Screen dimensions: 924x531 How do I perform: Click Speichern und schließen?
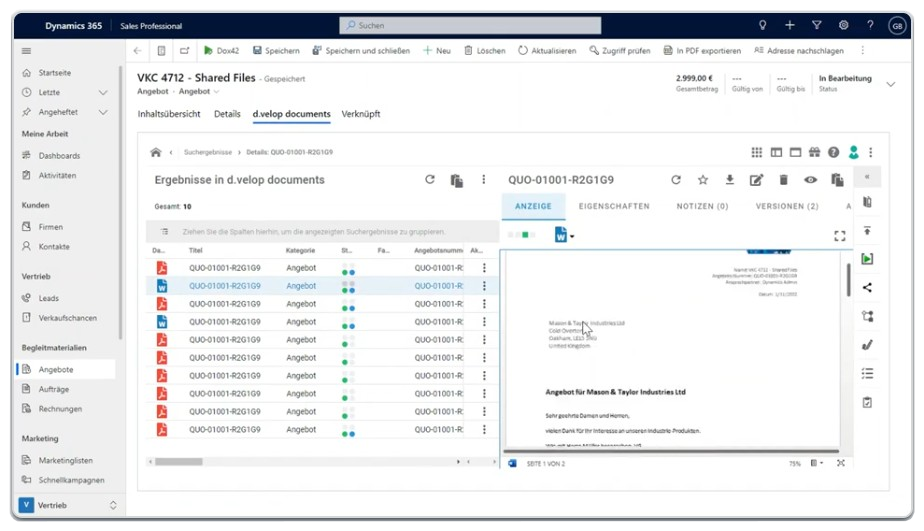coord(361,51)
